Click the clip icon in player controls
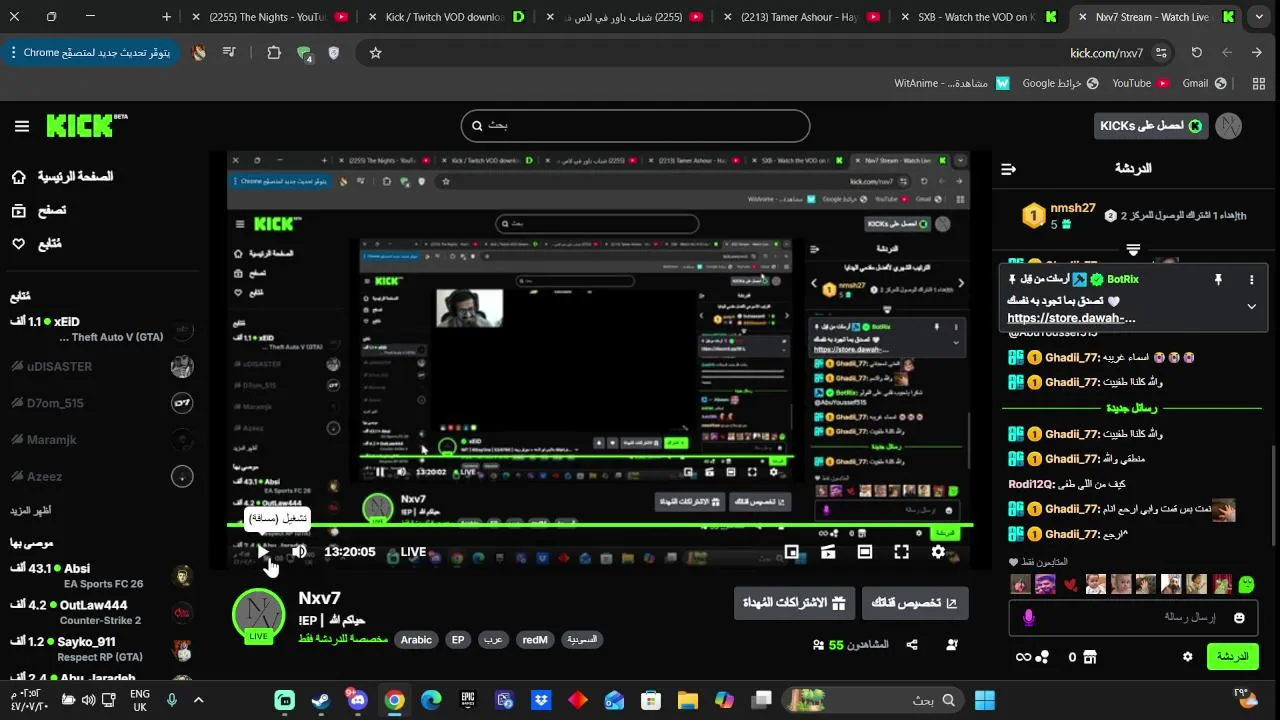Viewport: 1280px width, 720px height. pyautogui.click(x=828, y=552)
